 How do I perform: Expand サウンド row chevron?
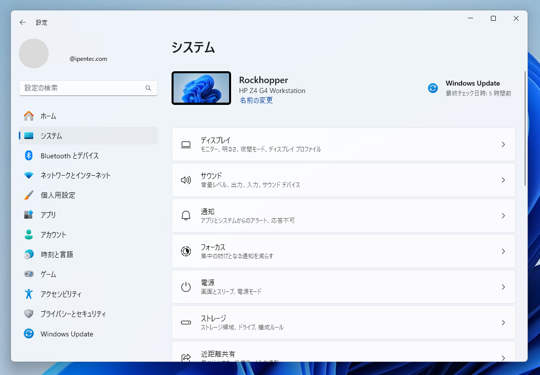503,180
